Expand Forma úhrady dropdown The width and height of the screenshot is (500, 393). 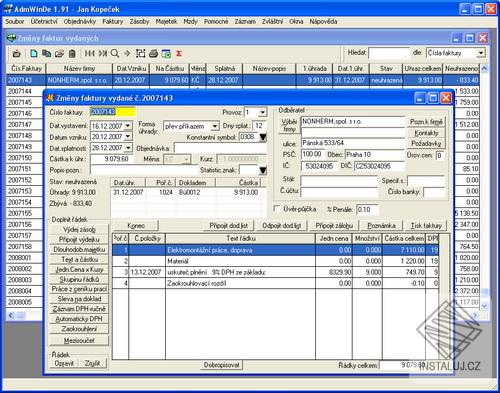pos(215,126)
